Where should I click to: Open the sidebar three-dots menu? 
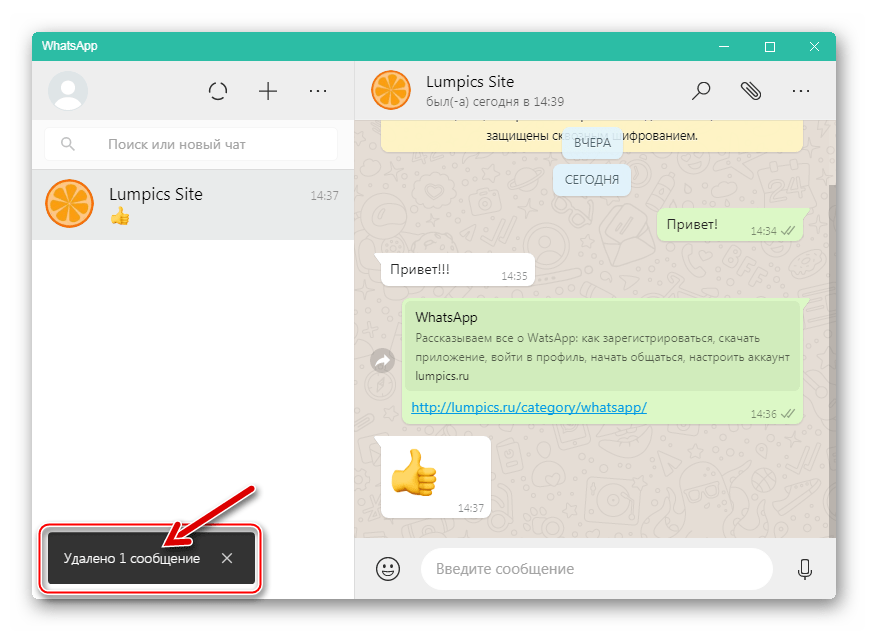318,91
